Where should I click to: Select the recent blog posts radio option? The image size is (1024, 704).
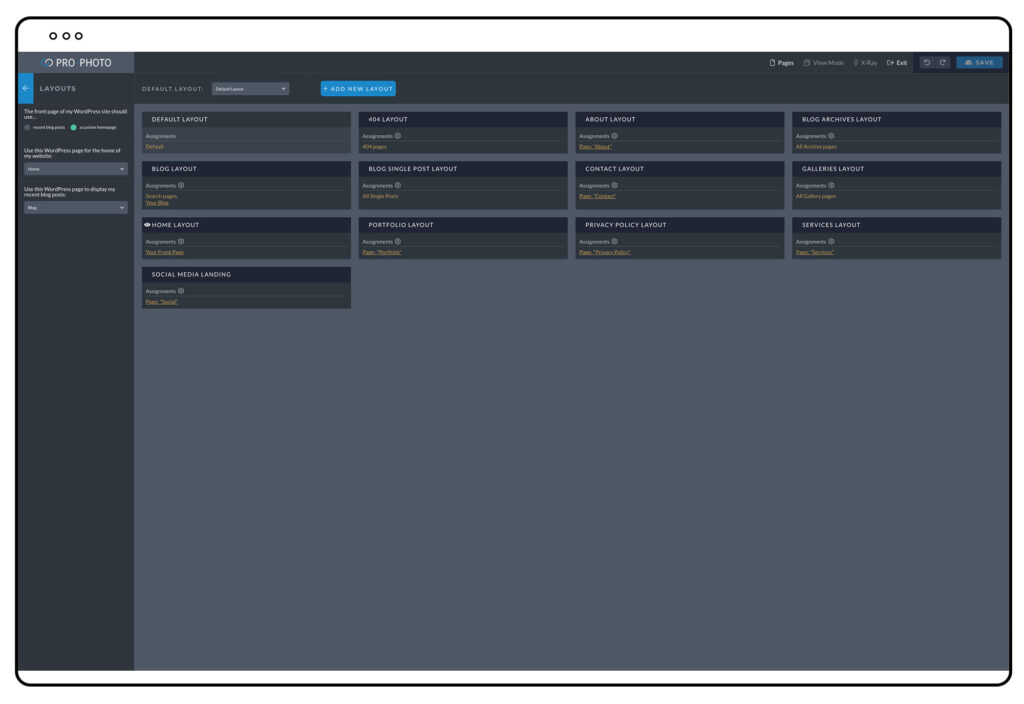(x=27, y=127)
